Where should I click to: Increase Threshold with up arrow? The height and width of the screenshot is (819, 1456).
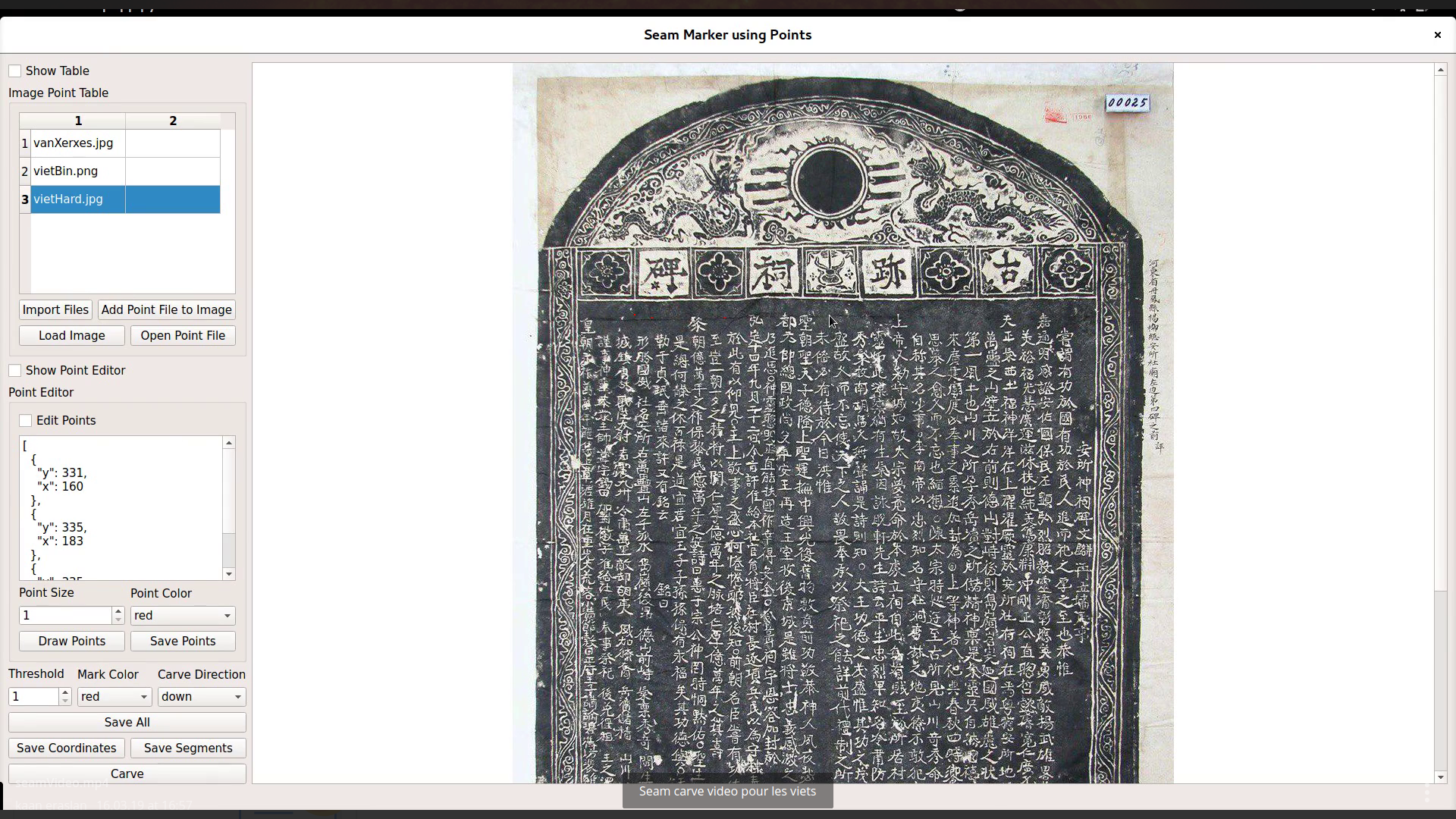click(x=65, y=692)
